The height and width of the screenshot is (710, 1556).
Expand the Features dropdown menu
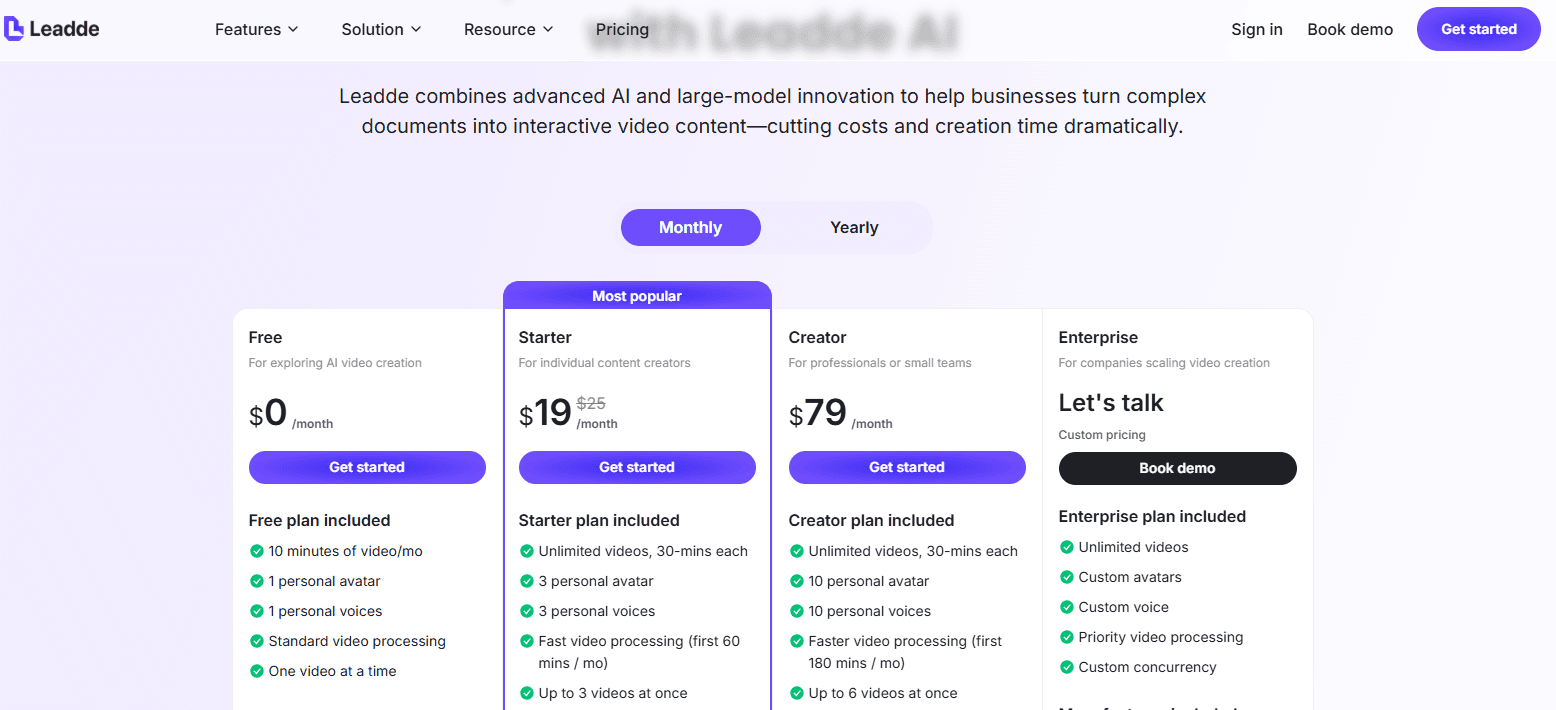tap(256, 30)
